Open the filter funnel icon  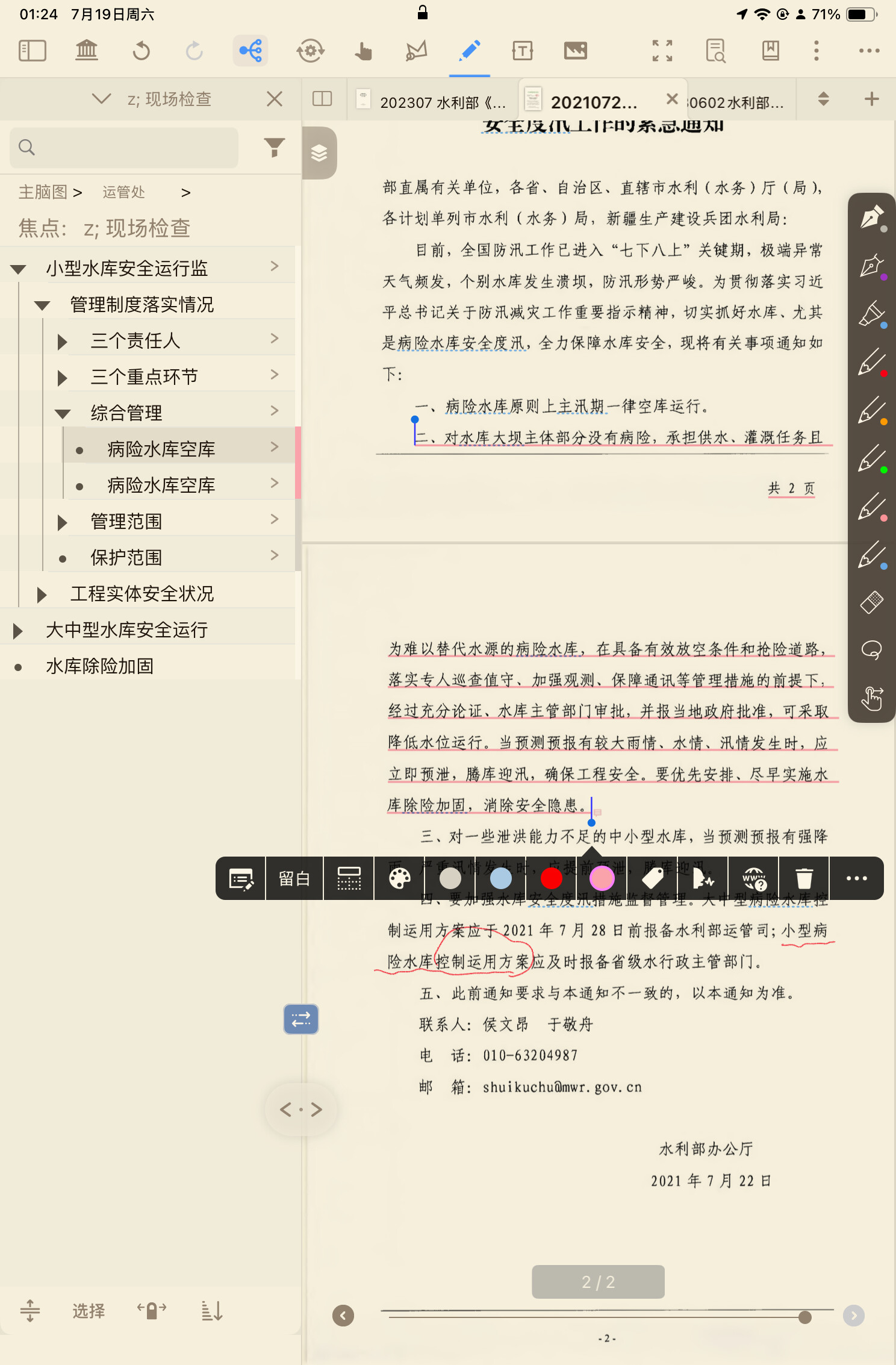(x=275, y=147)
